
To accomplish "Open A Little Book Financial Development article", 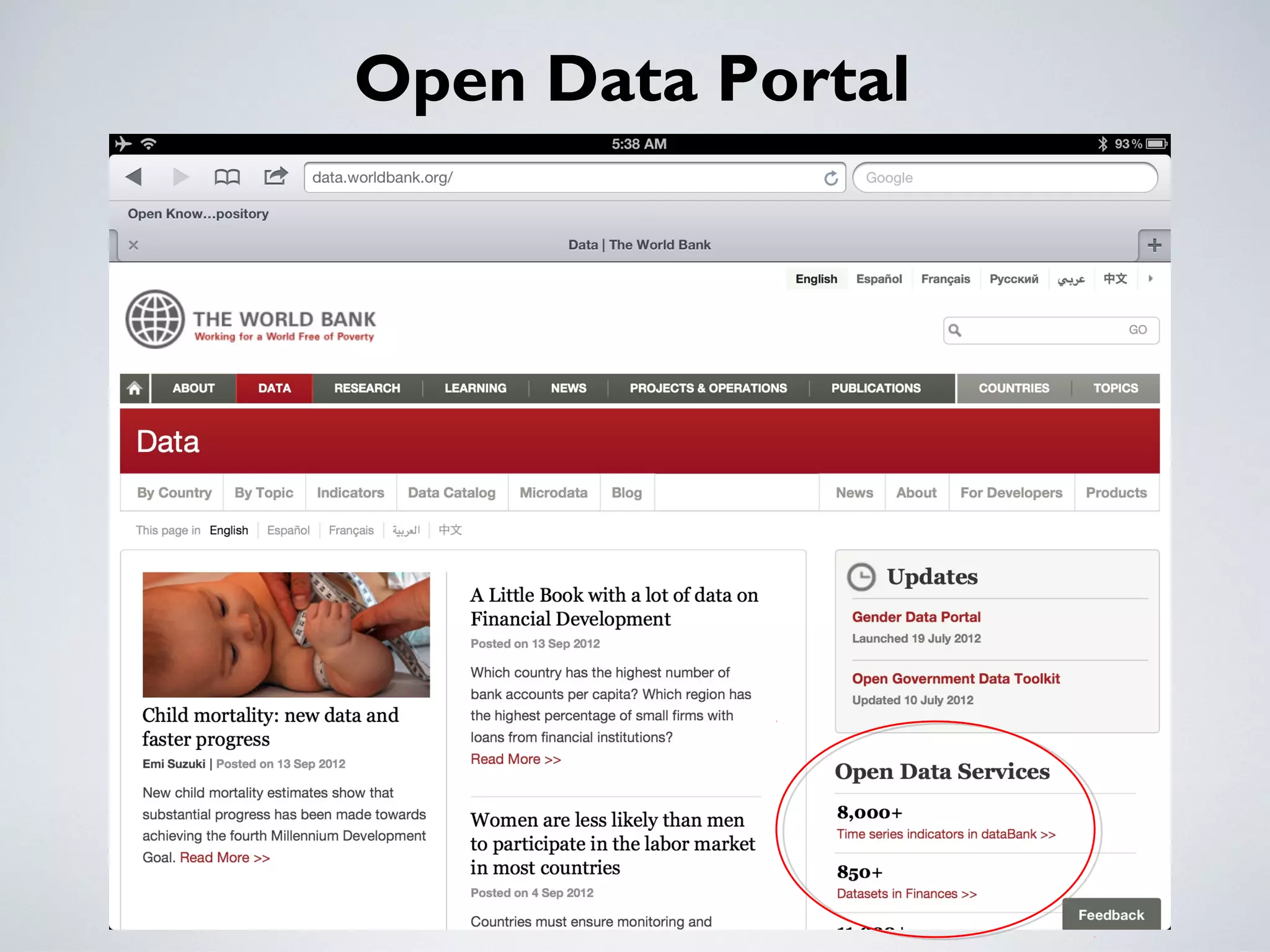I will [614, 607].
